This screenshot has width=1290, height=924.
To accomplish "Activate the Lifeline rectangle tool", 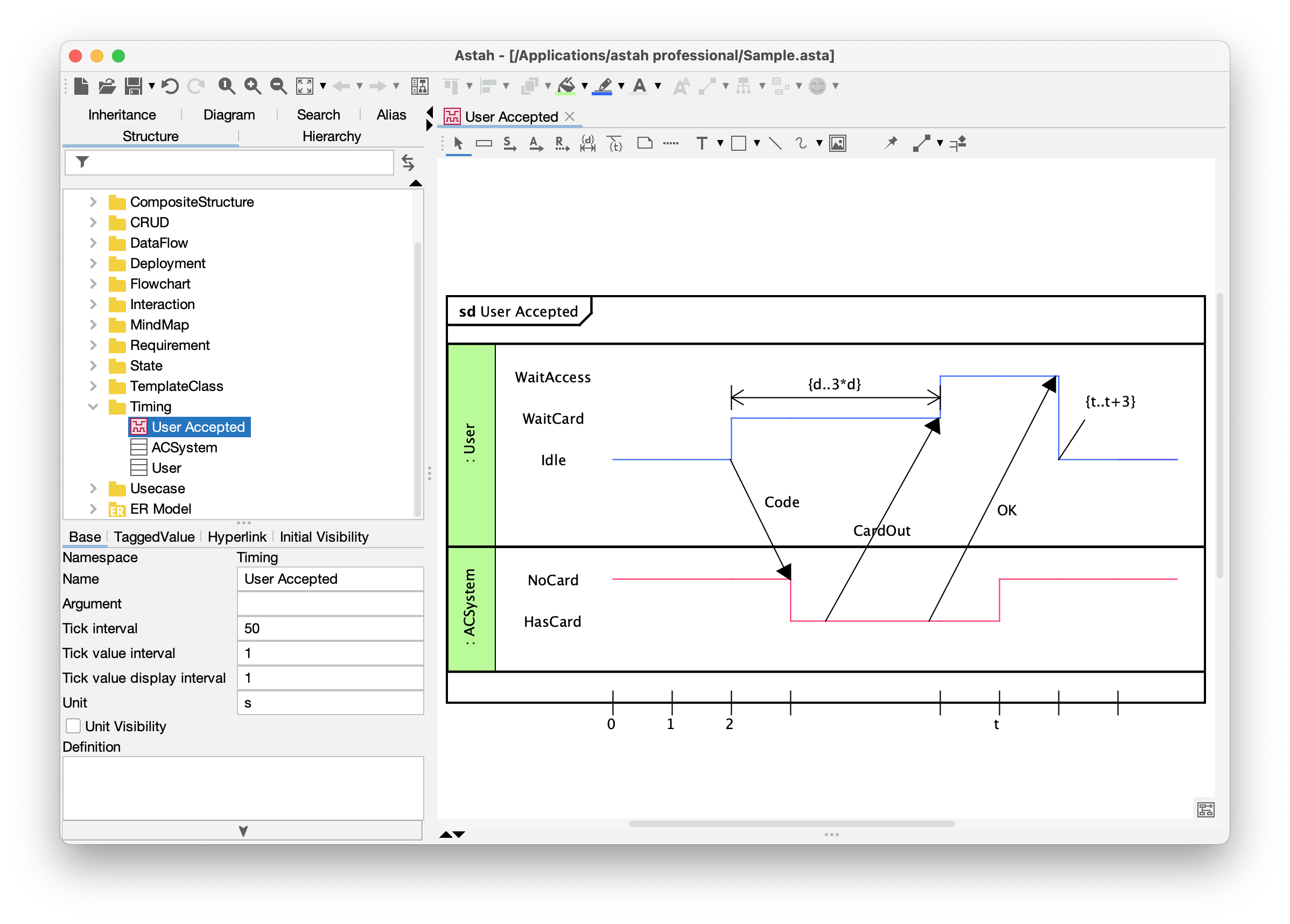I will click(484, 143).
